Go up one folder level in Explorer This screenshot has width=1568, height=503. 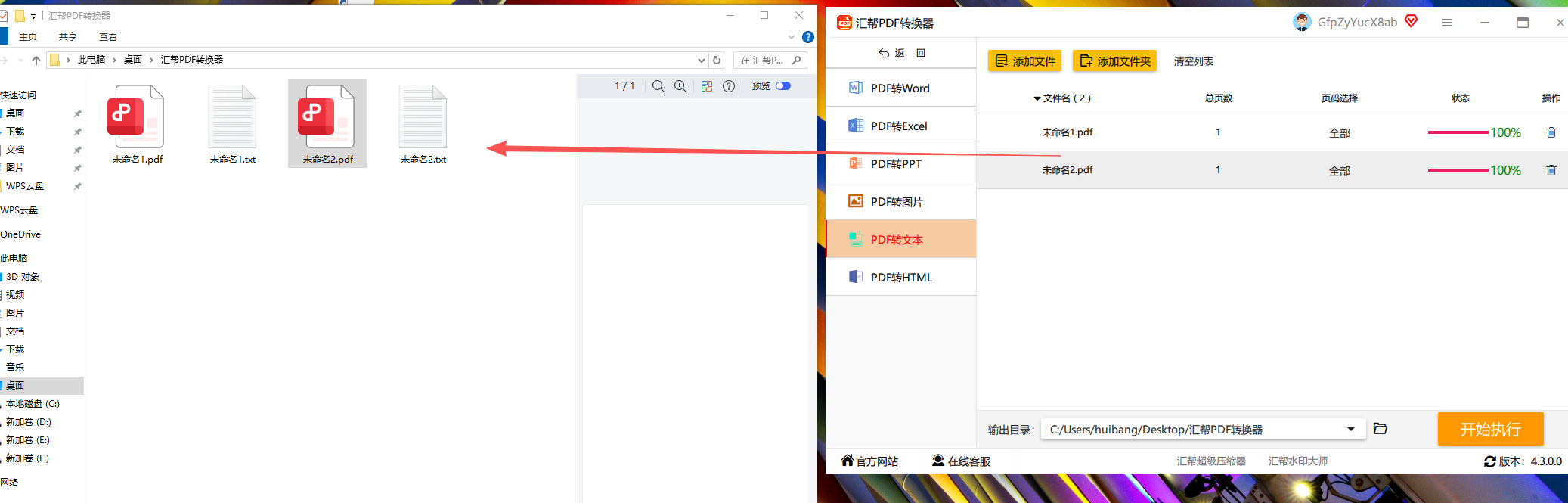point(36,60)
